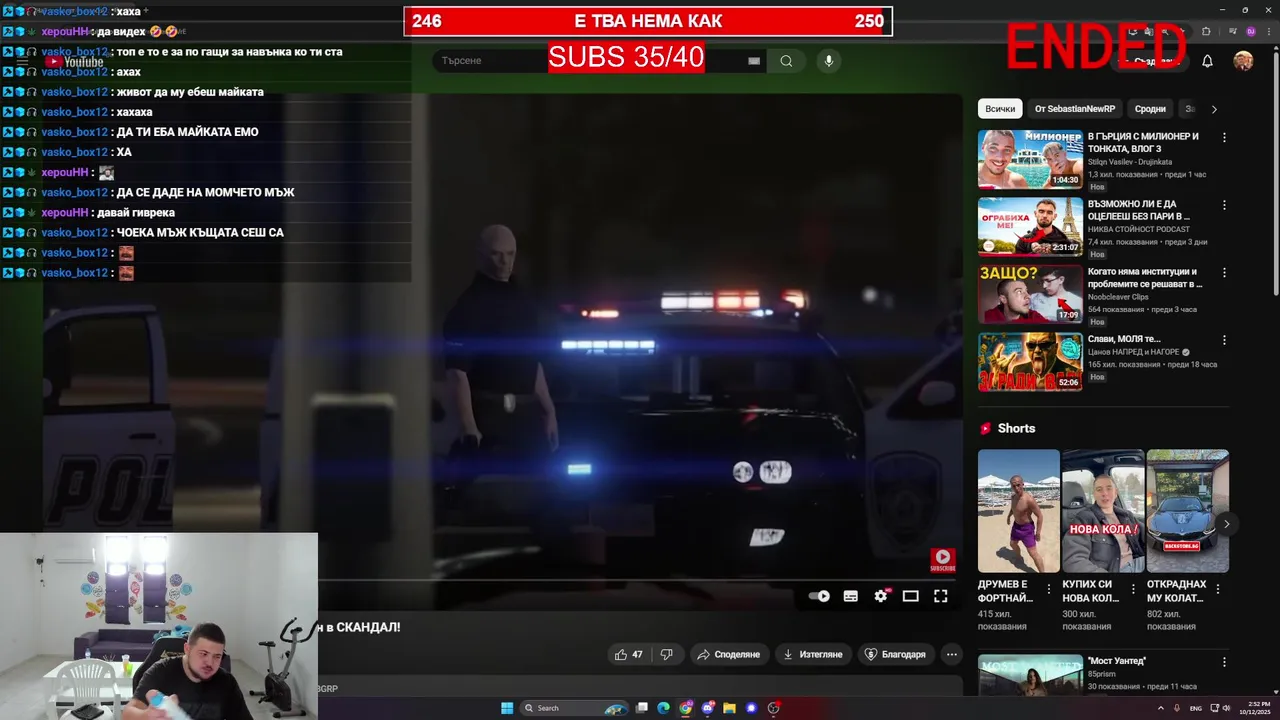Advance Shorts shelf with next arrow

1226,524
